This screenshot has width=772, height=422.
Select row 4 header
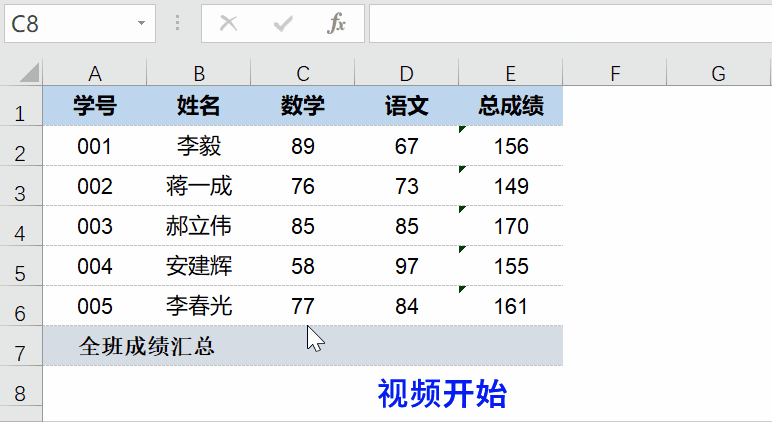pyautogui.click(x=21, y=226)
